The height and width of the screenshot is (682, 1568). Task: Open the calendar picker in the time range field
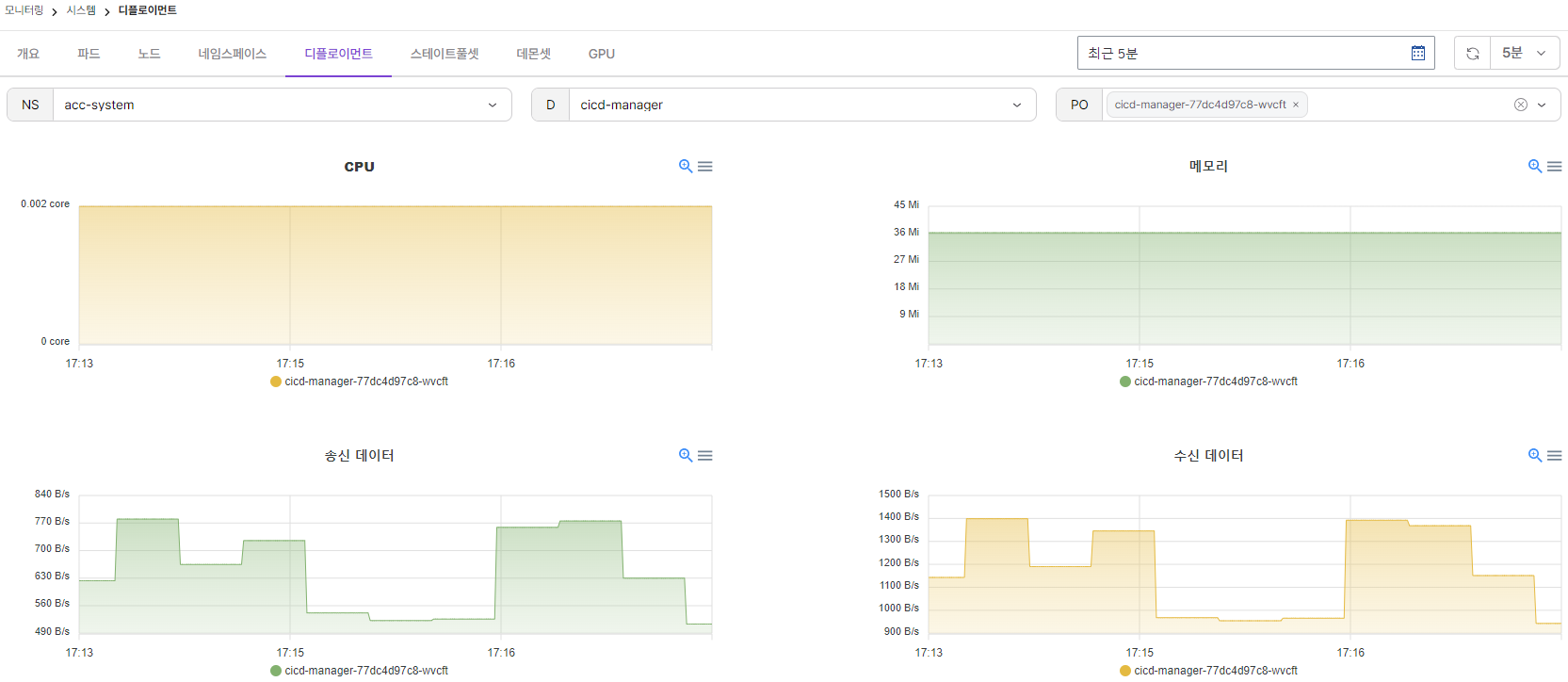(x=1418, y=53)
